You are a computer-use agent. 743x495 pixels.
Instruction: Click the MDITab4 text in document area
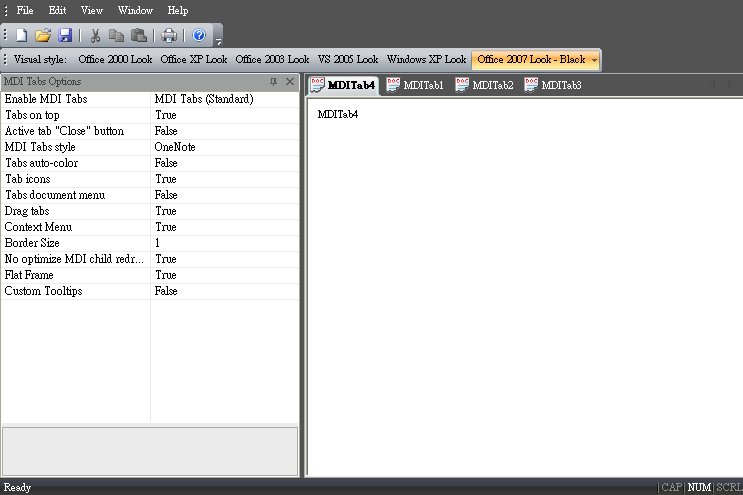(x=338, y=115)
